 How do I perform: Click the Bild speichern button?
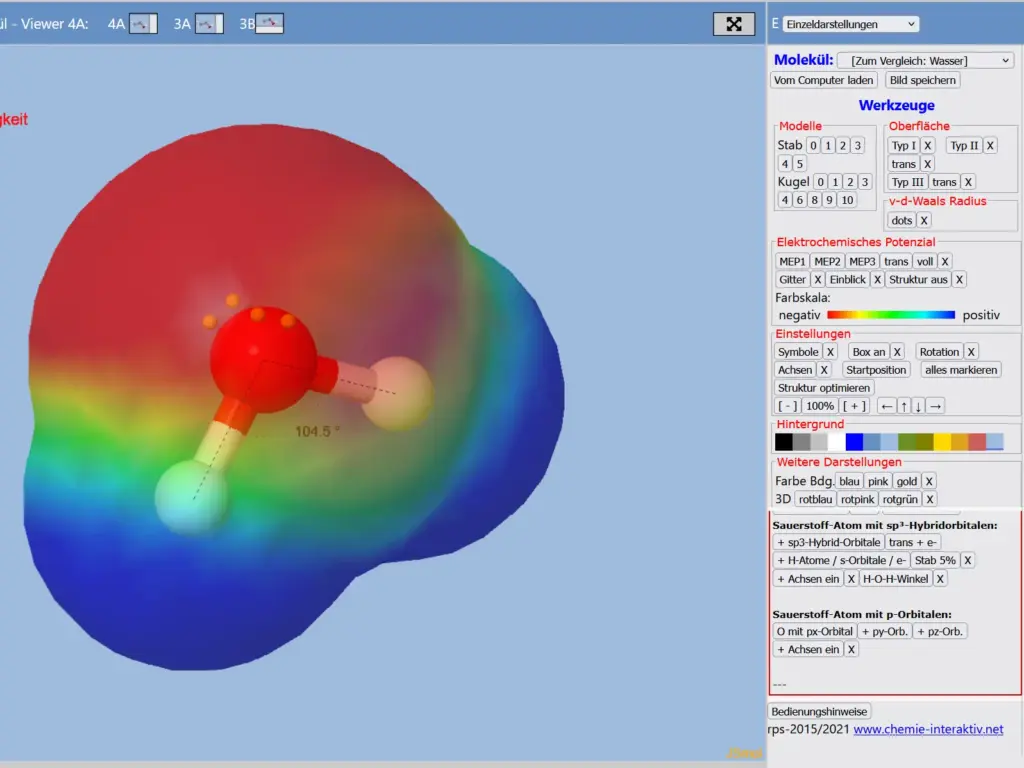(922, 80)
